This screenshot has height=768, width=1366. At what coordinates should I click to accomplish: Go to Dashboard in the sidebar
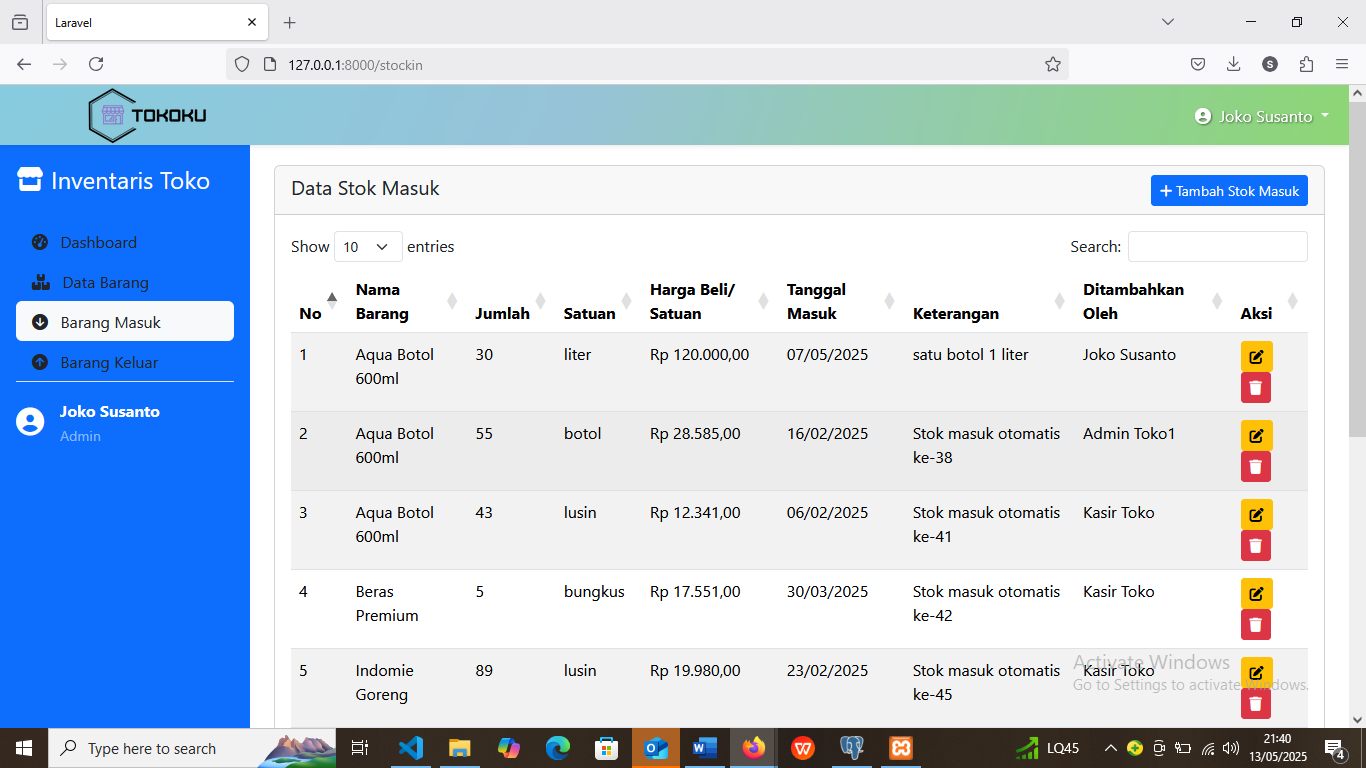pyautogui.click(x=98, y=242)
